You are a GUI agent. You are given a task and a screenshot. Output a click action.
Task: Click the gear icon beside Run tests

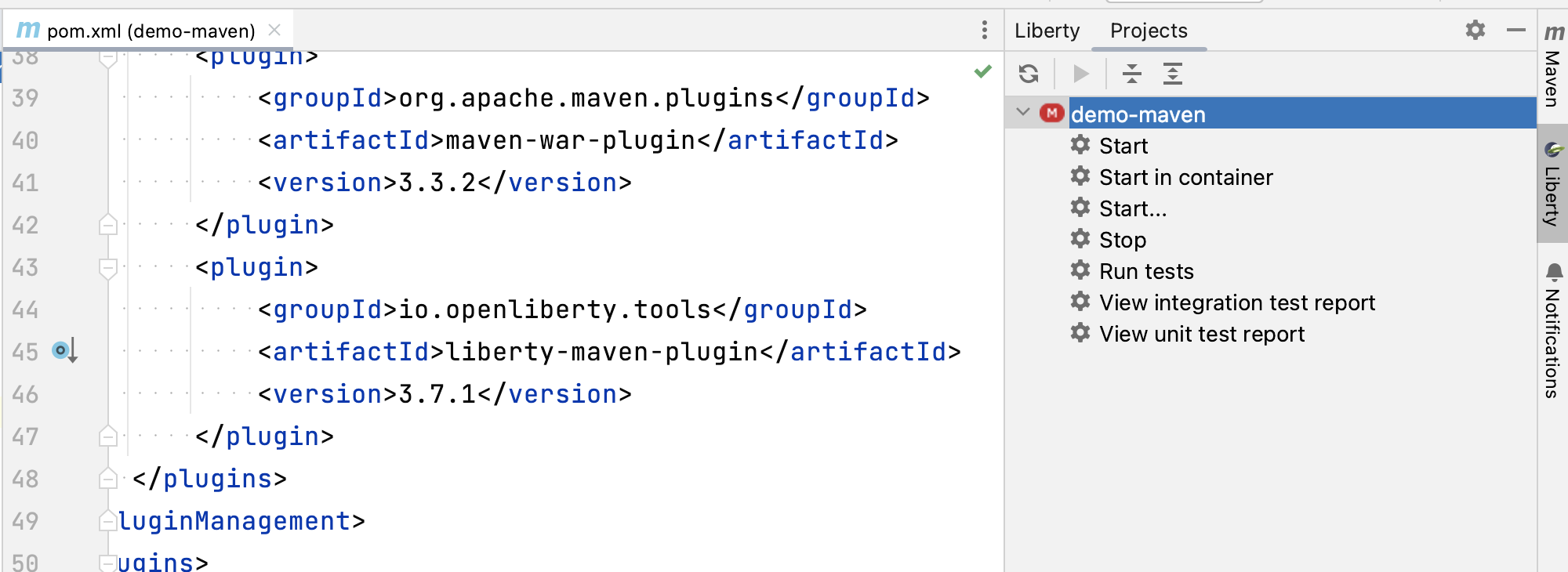click(1080, 270)
